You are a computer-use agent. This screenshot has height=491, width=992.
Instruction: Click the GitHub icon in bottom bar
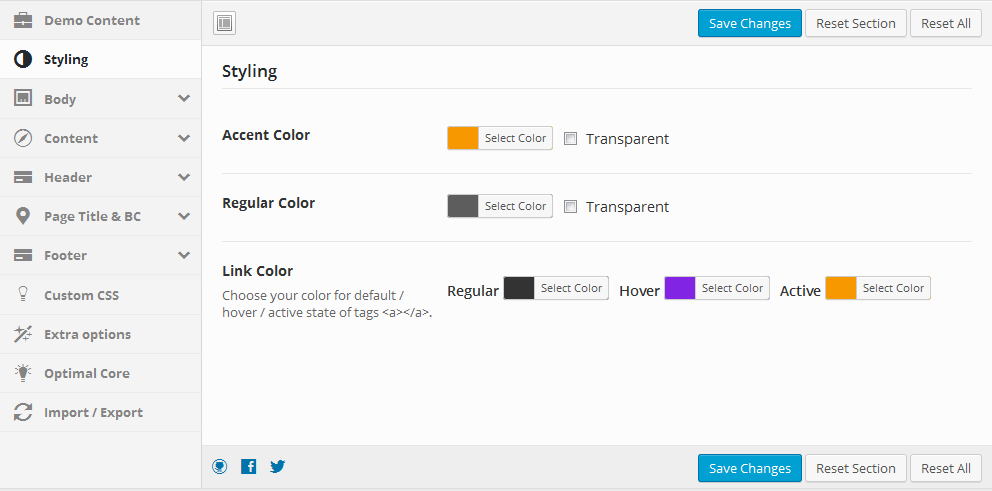click(x=220, y=467)
